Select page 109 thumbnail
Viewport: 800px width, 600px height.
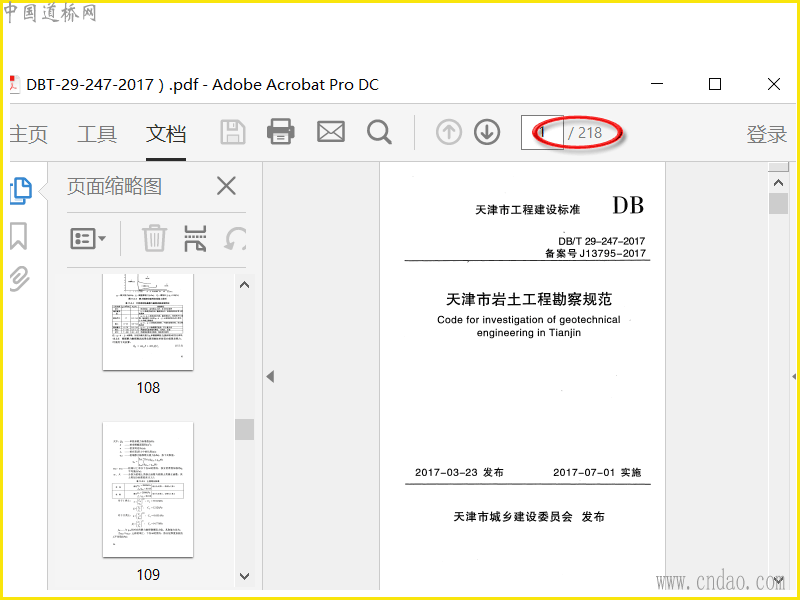point(148,490)
